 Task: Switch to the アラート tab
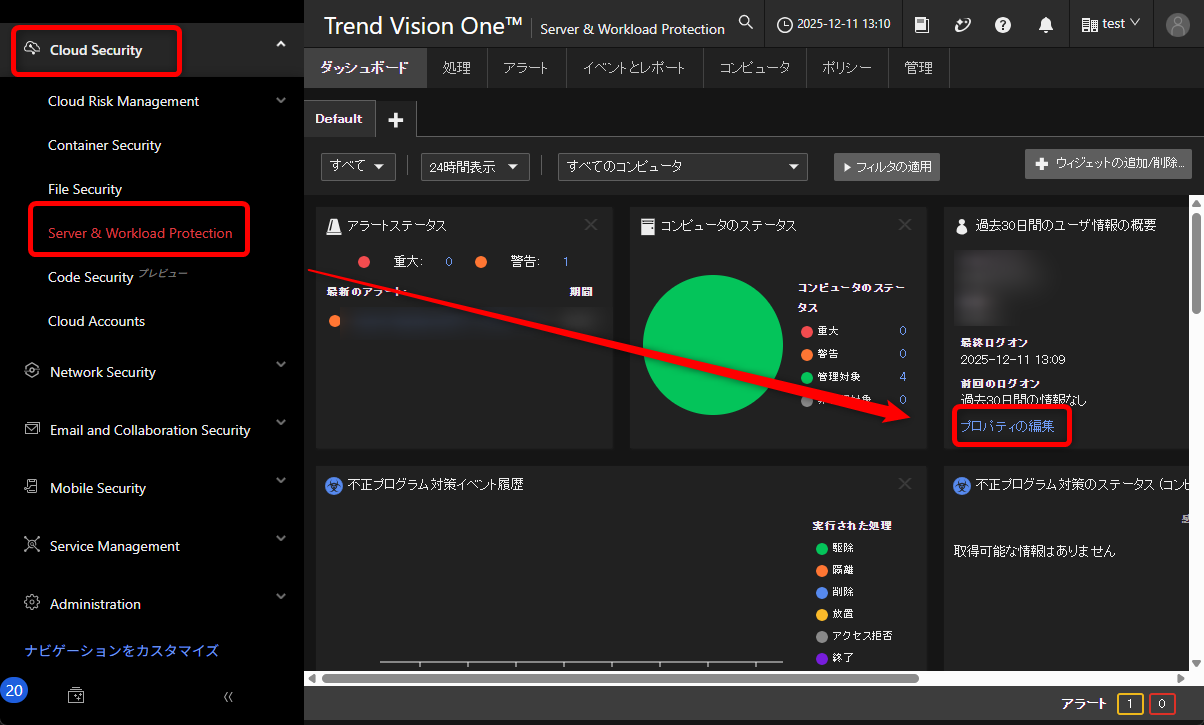[x=526, y=68]
